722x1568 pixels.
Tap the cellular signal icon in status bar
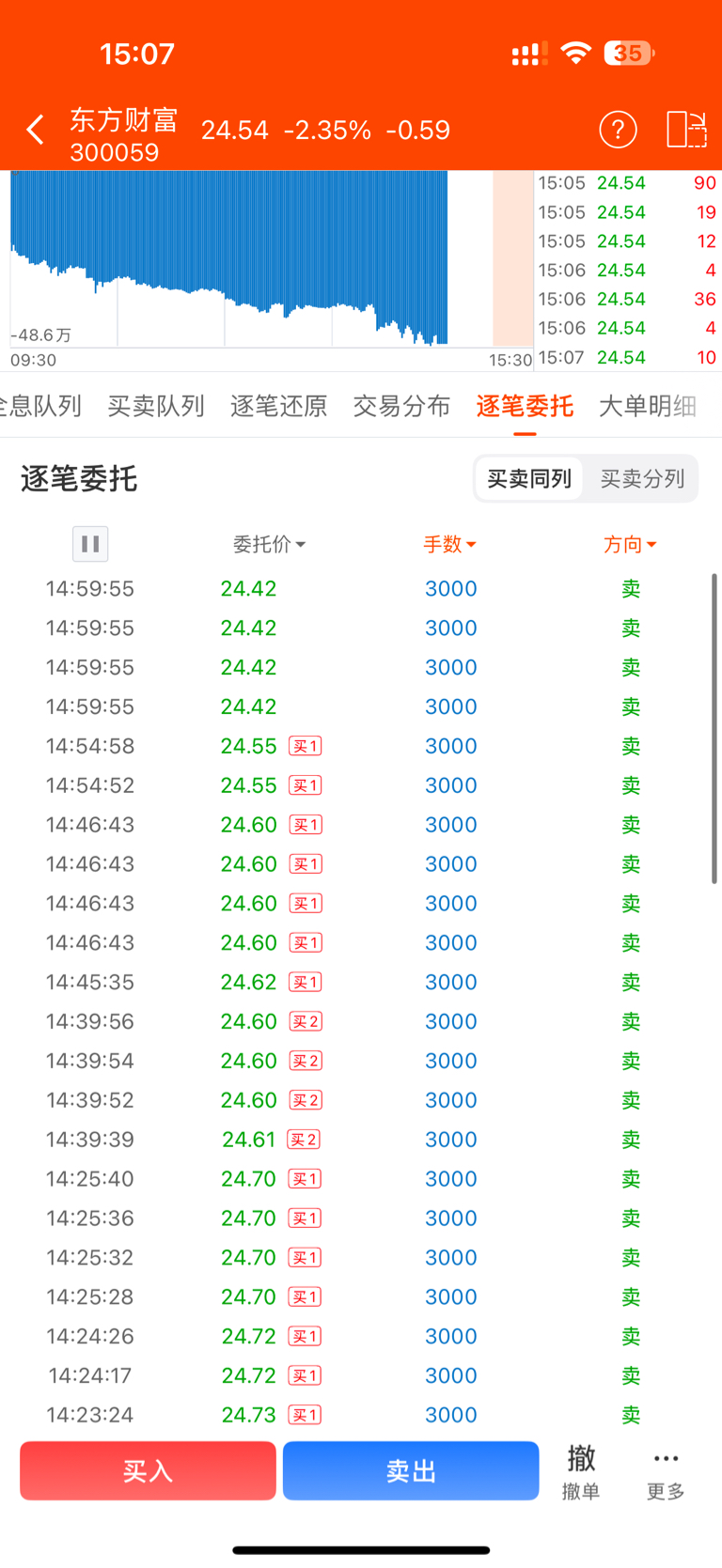[x=529, y=54]
